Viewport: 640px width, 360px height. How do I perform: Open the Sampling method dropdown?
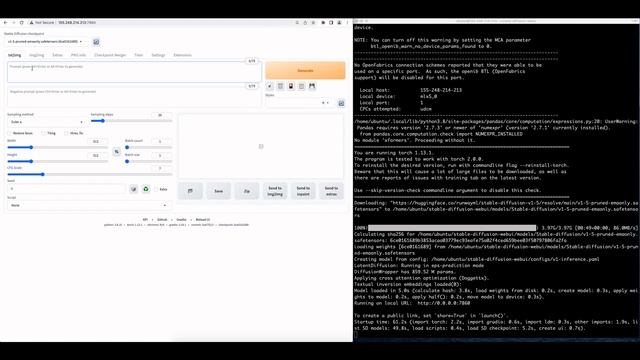point(47,122)
